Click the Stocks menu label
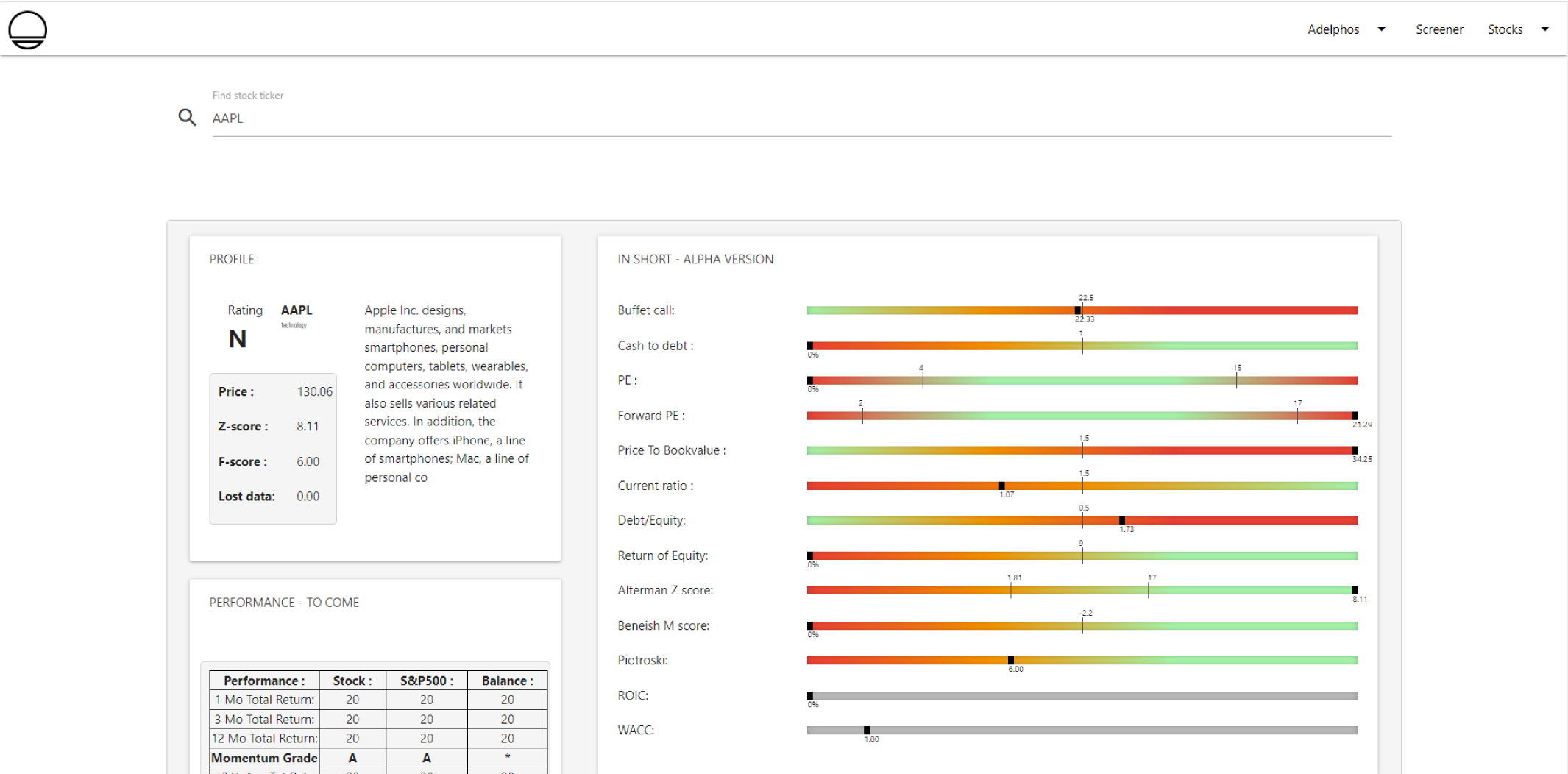1568x774 pixels. tap(1505, 29)
